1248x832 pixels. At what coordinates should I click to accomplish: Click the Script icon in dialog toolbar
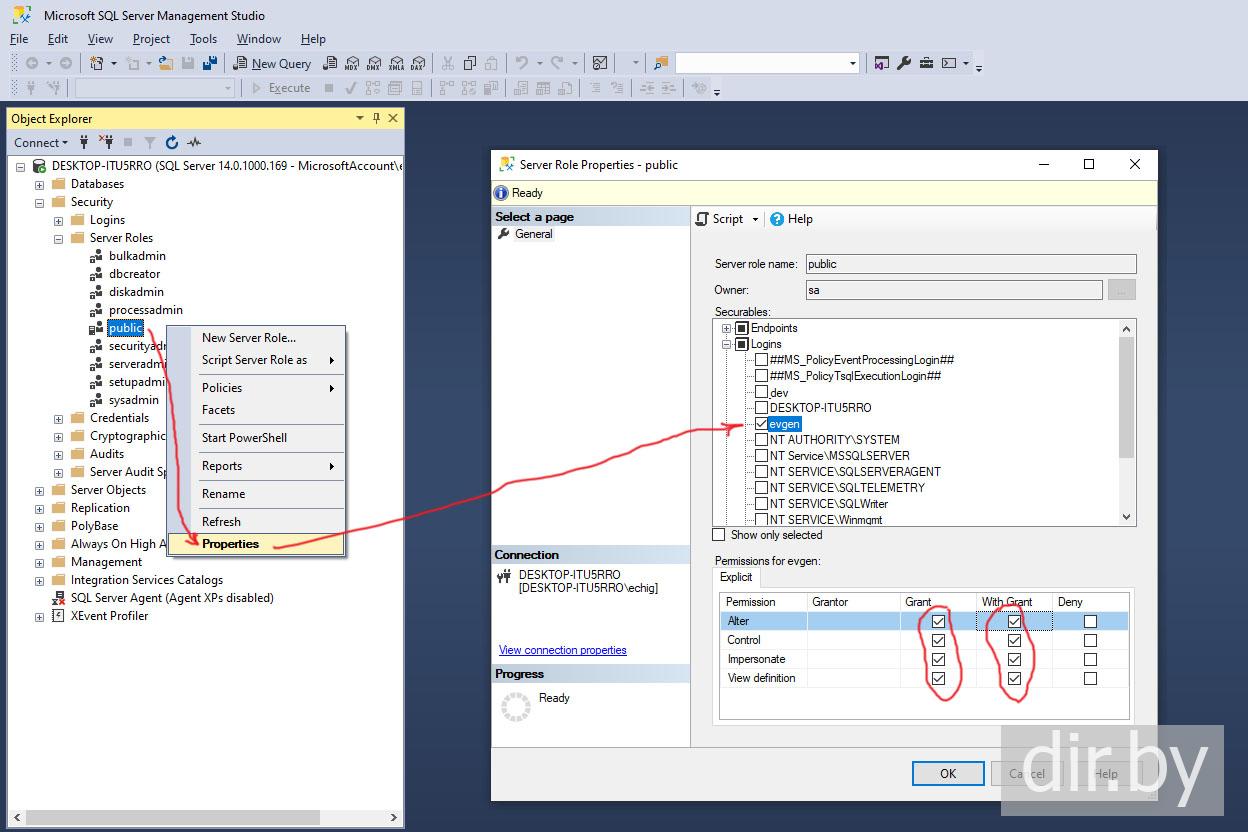(x=702, y=219)
